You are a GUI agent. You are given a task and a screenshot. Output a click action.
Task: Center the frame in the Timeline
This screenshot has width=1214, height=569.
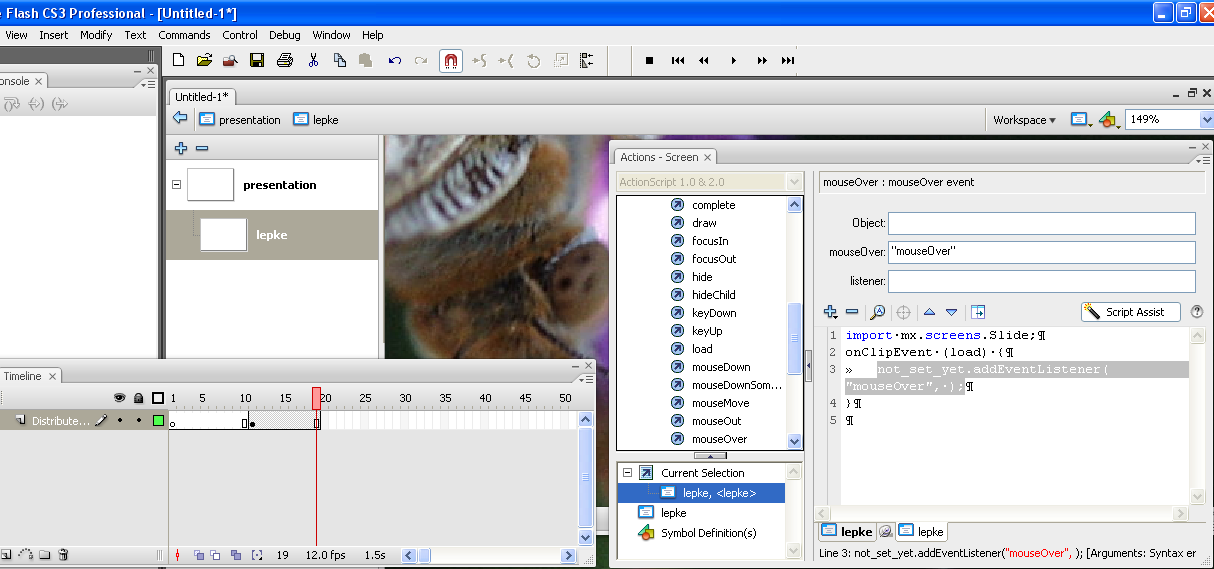pos(178,555)
